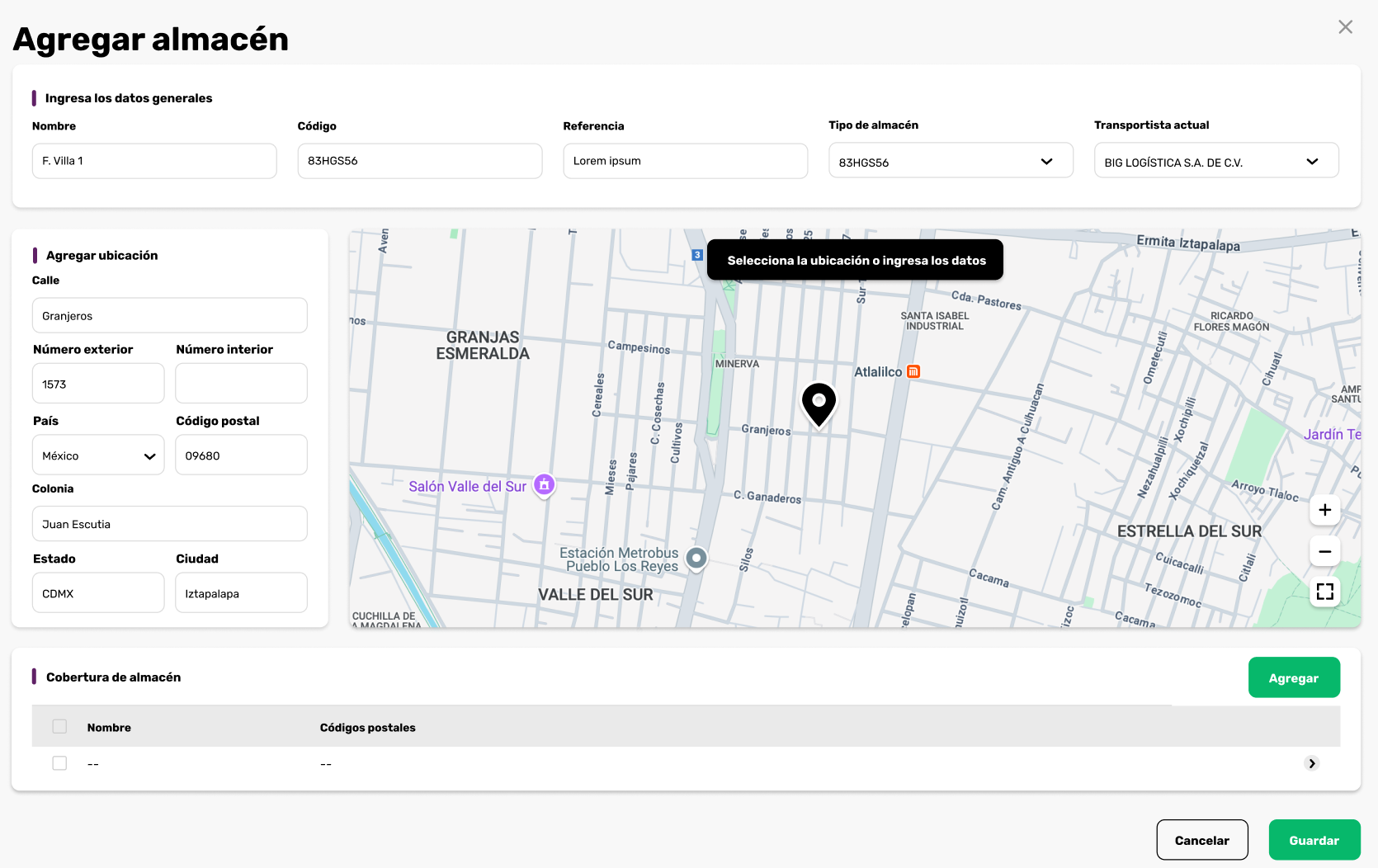Click the ESTRELLA DEL SUR map label
1378x868 pixels.
[1189, 531]
